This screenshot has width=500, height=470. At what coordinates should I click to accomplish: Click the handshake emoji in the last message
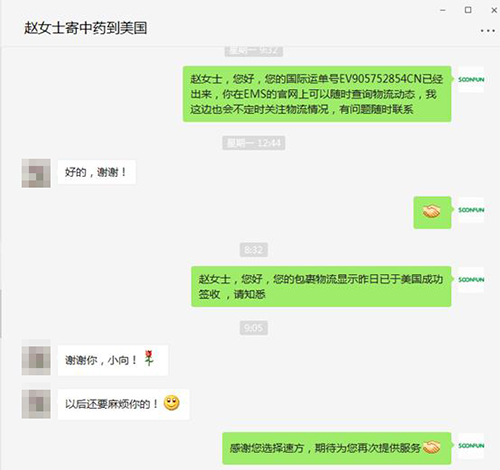point(432,447)
